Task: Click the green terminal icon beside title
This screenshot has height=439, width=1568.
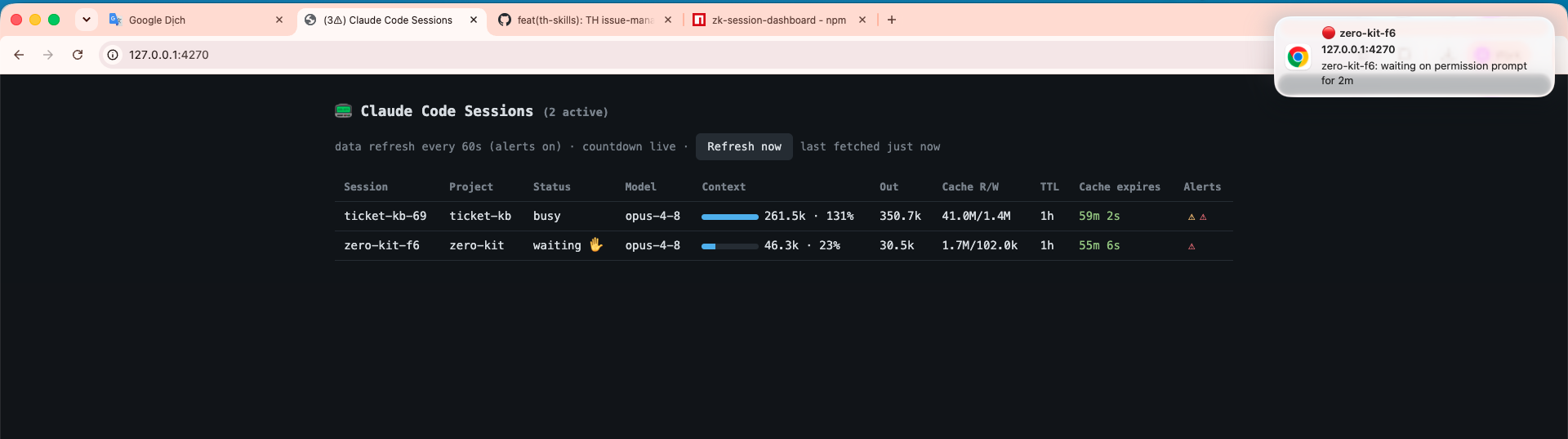Action: [x=344, y=111]
